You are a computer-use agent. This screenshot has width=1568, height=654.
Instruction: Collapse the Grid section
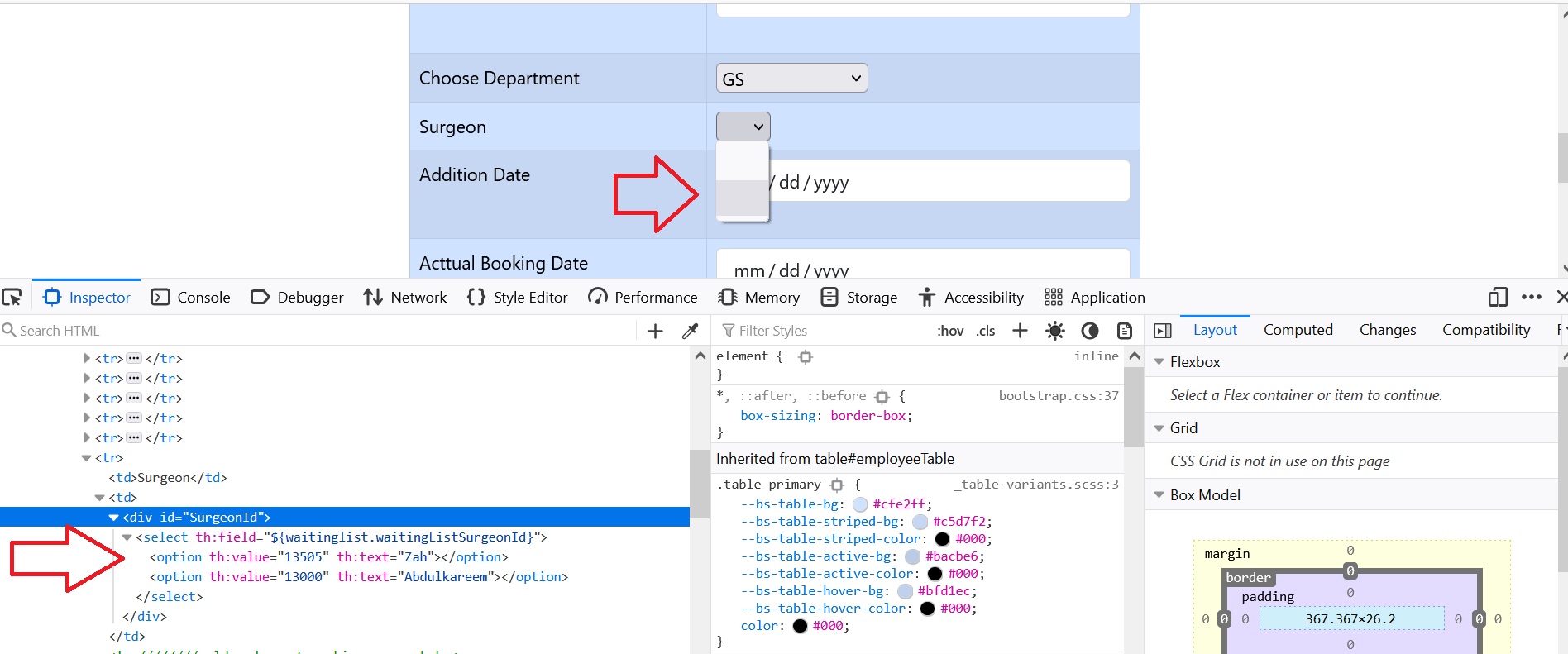click(x=1159, y=428)
